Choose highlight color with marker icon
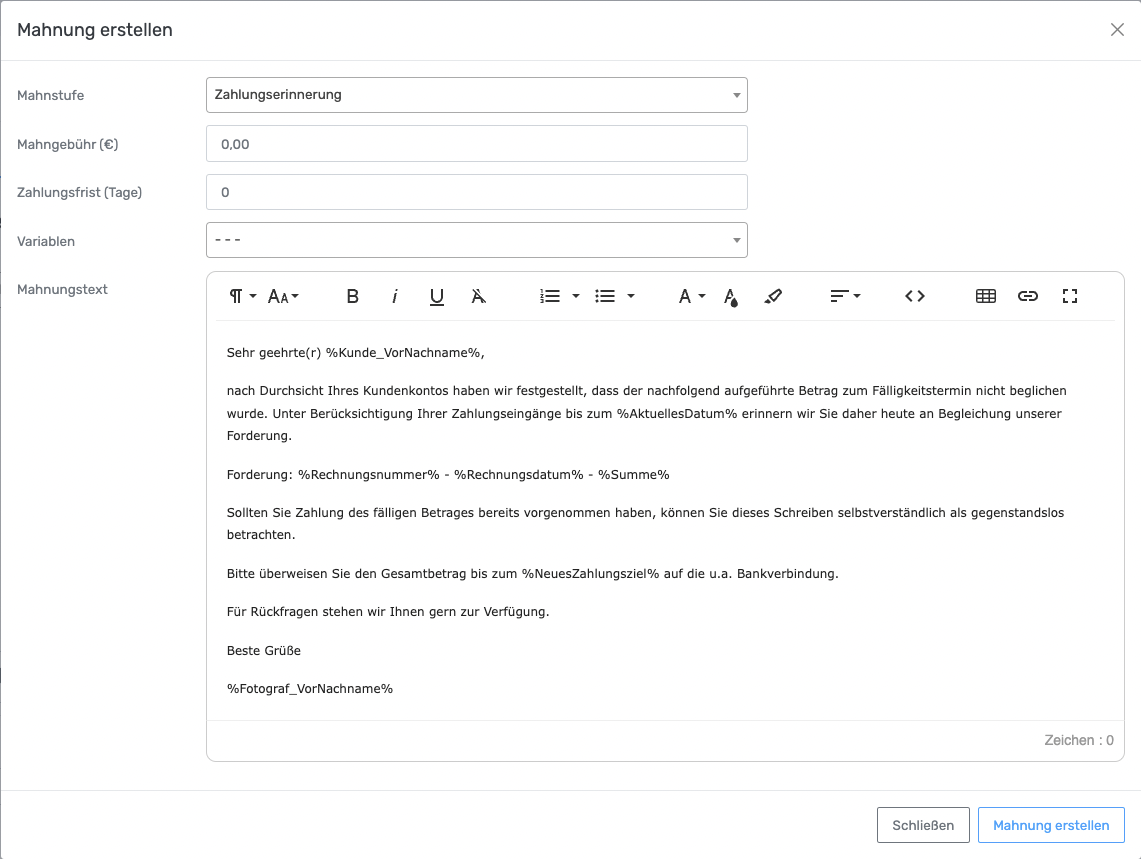This screenshot has width=1141, height=859. click(x=773, y=296)
